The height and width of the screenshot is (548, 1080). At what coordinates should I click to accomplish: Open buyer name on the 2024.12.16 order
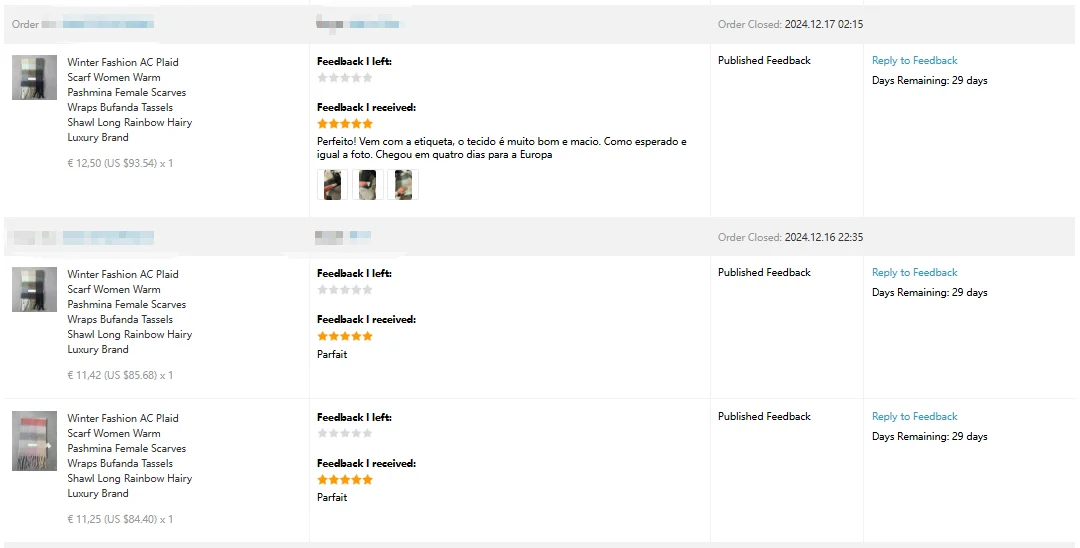tap(342, 237)
